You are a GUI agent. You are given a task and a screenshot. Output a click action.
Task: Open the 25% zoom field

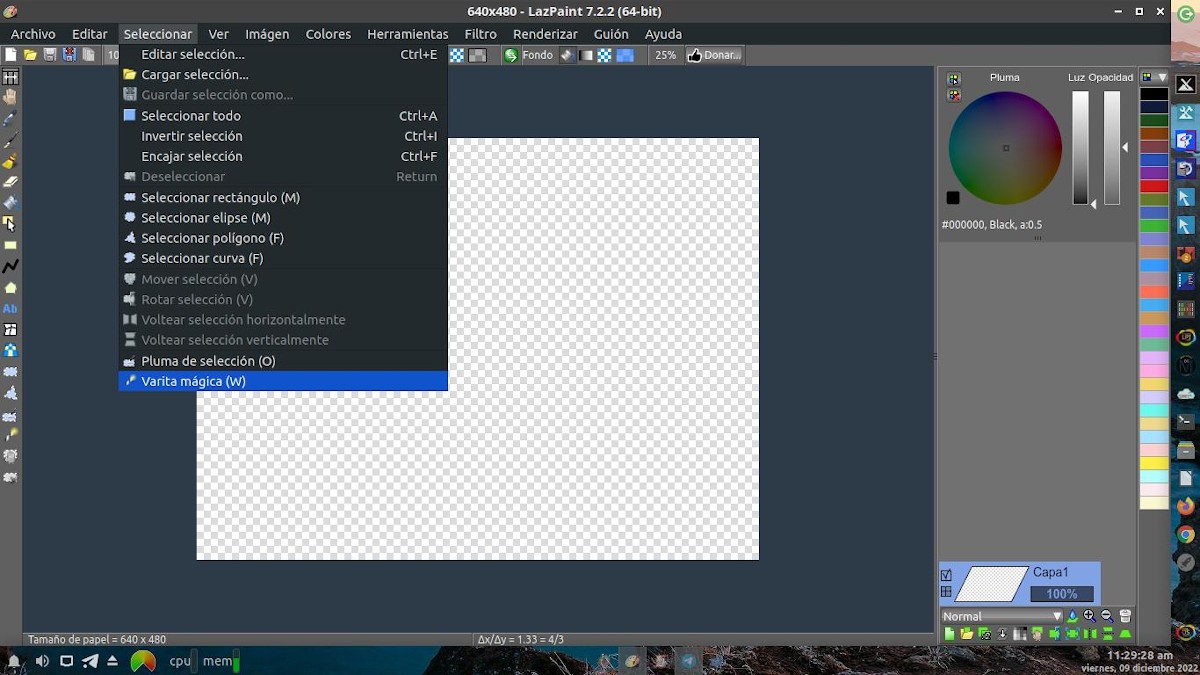666,55
